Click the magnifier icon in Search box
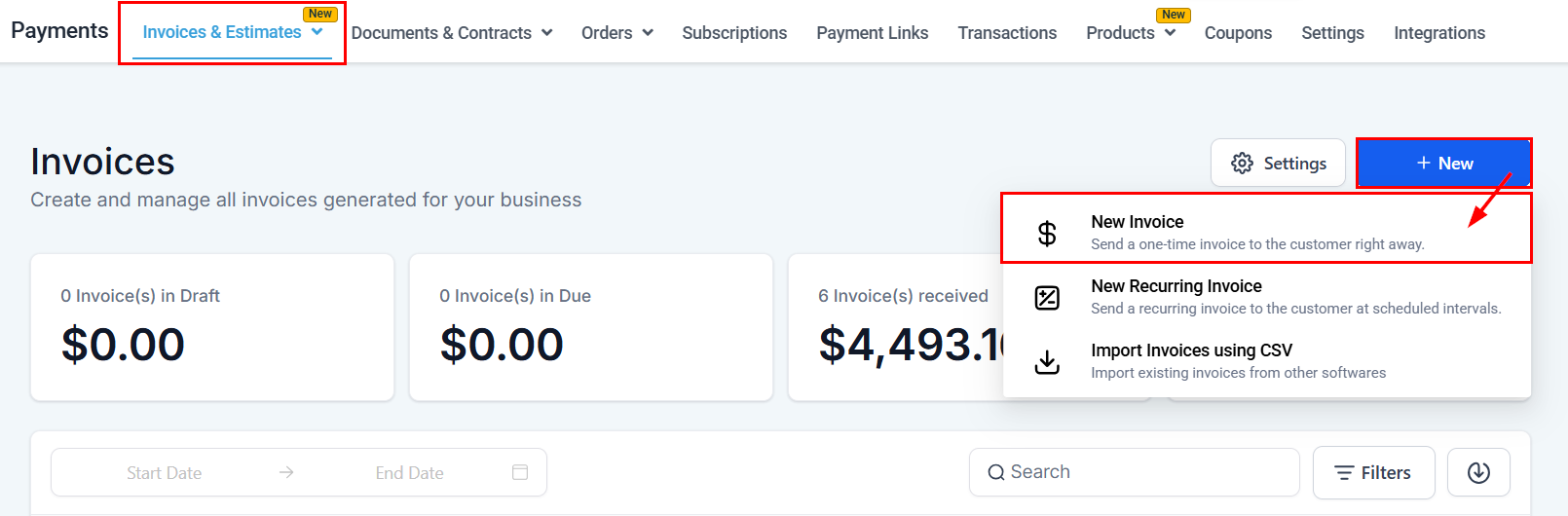Image resolution: width=1568 pixels, height=516 pixels. coord(995,472)
